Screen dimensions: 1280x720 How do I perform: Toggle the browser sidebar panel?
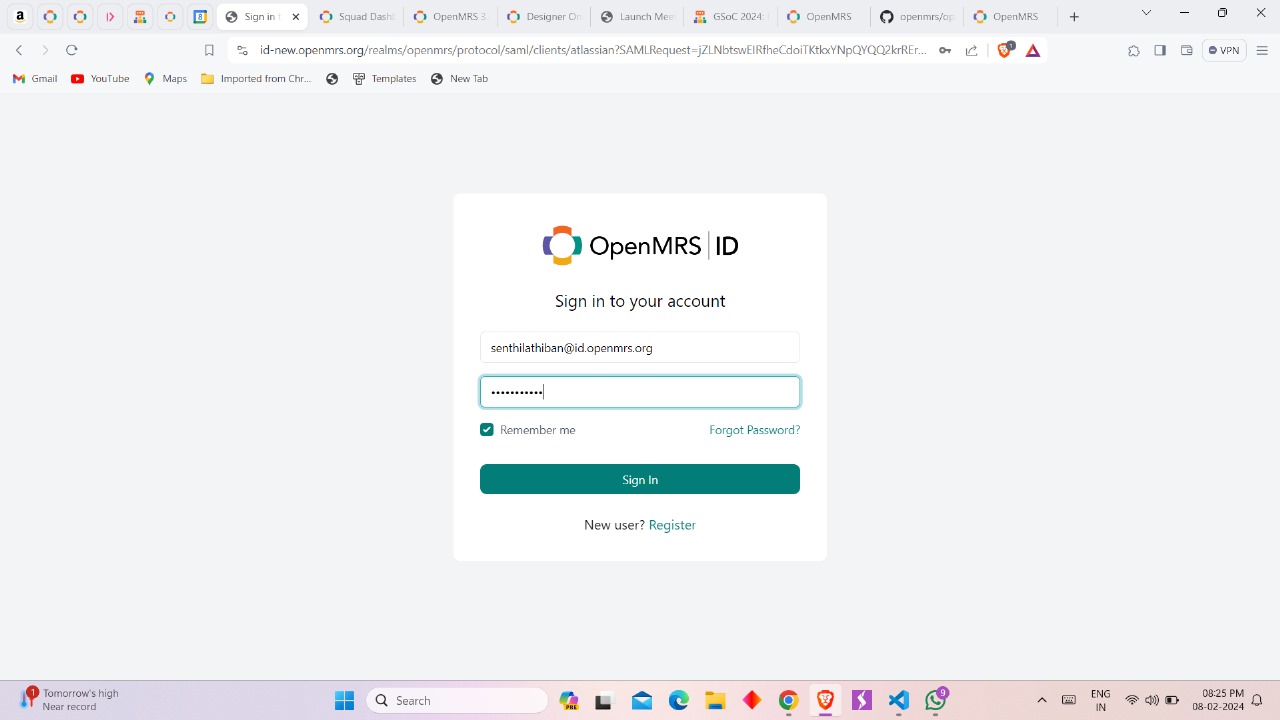[1160, 50]
